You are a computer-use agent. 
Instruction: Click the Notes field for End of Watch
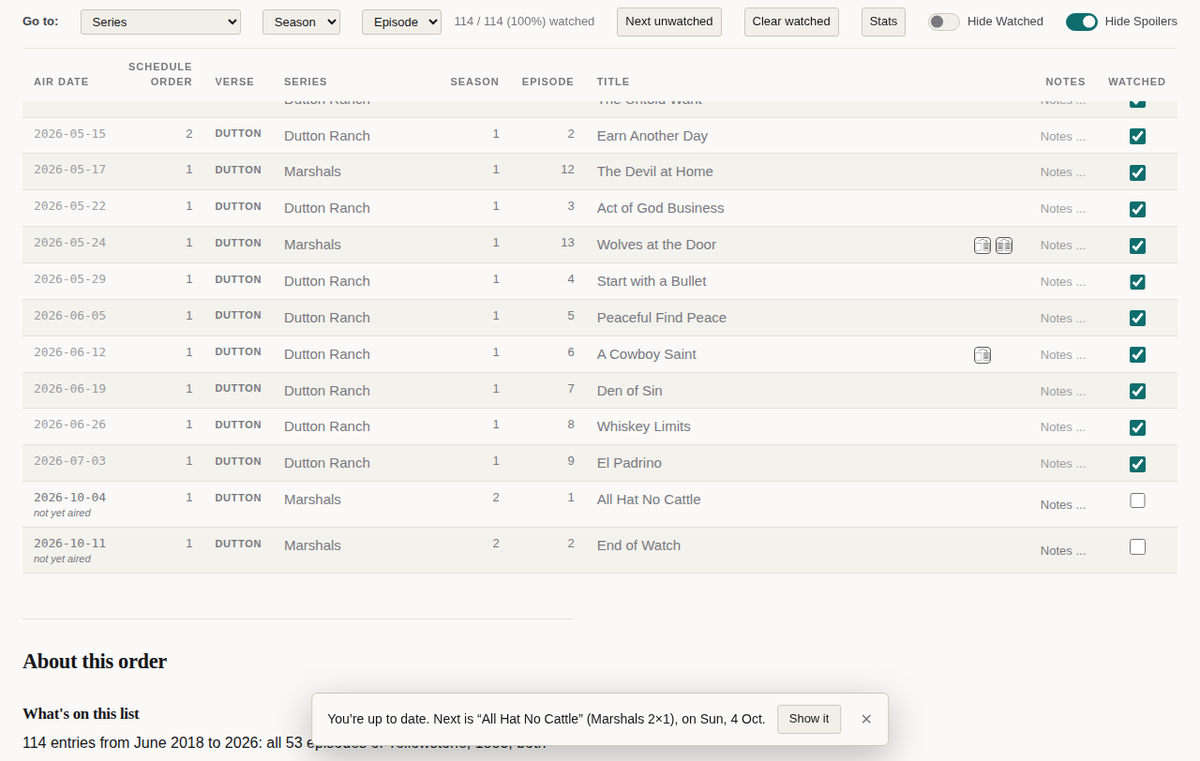click(1063, 551)
